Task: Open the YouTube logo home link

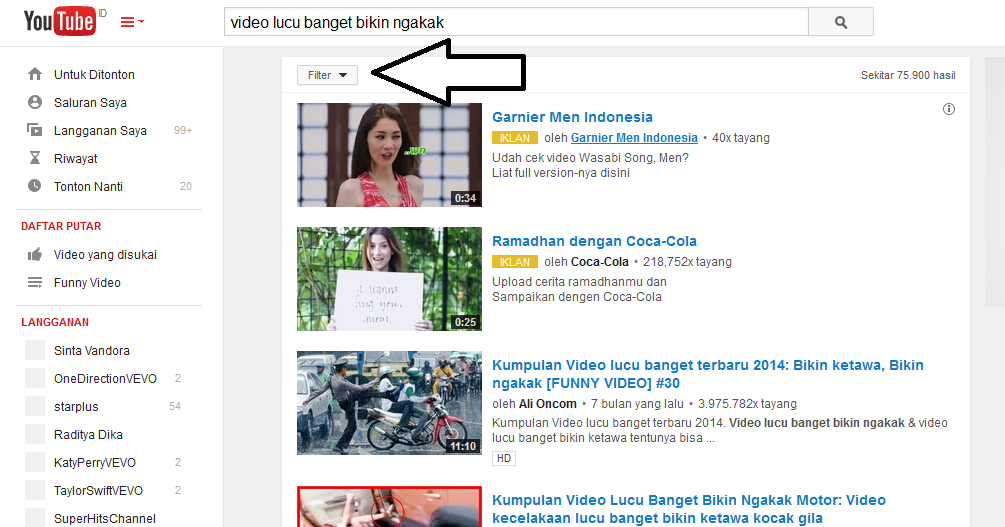Action: (61, 21)
